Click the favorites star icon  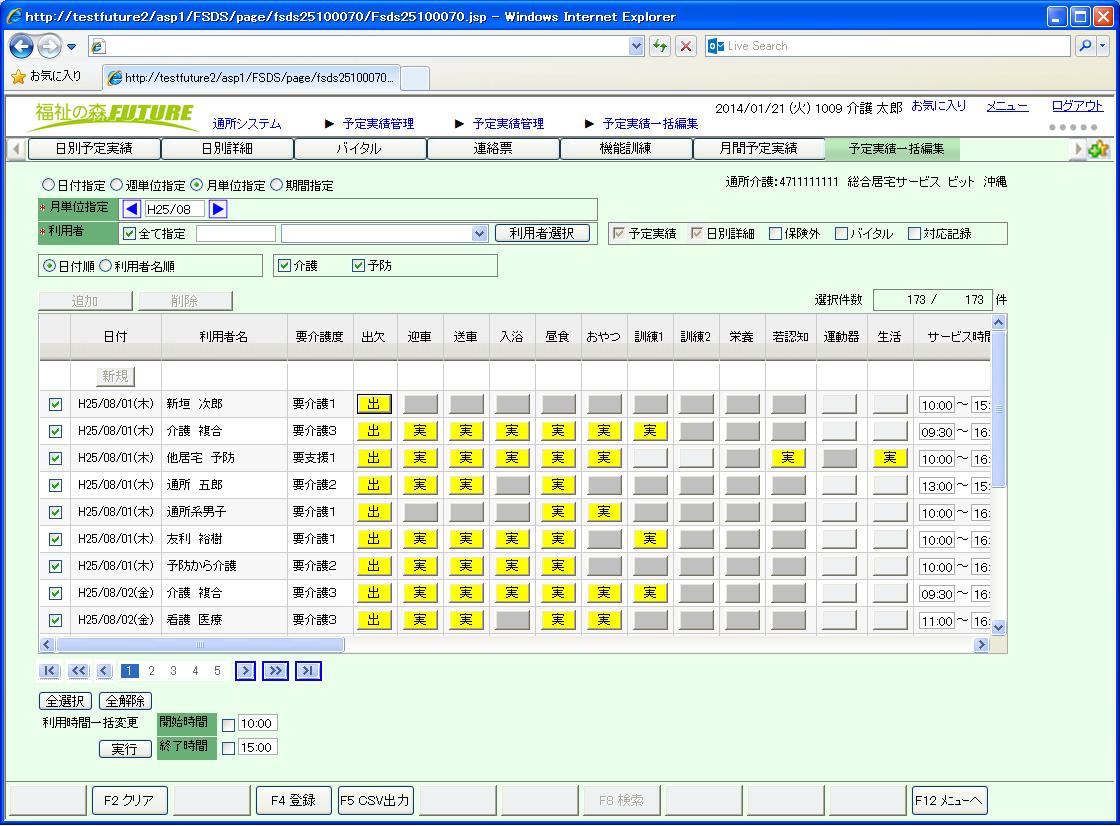pyautogui.click(x=19, y=76)
